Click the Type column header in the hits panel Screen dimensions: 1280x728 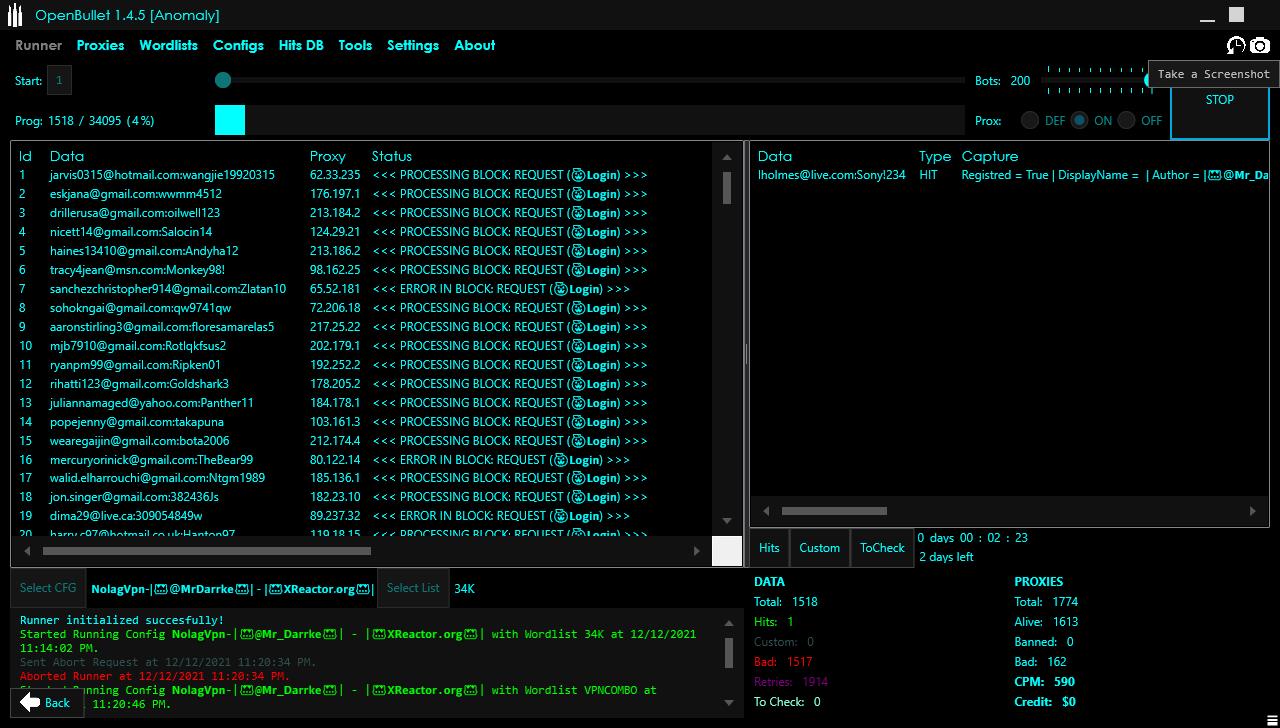pos(935,156)
